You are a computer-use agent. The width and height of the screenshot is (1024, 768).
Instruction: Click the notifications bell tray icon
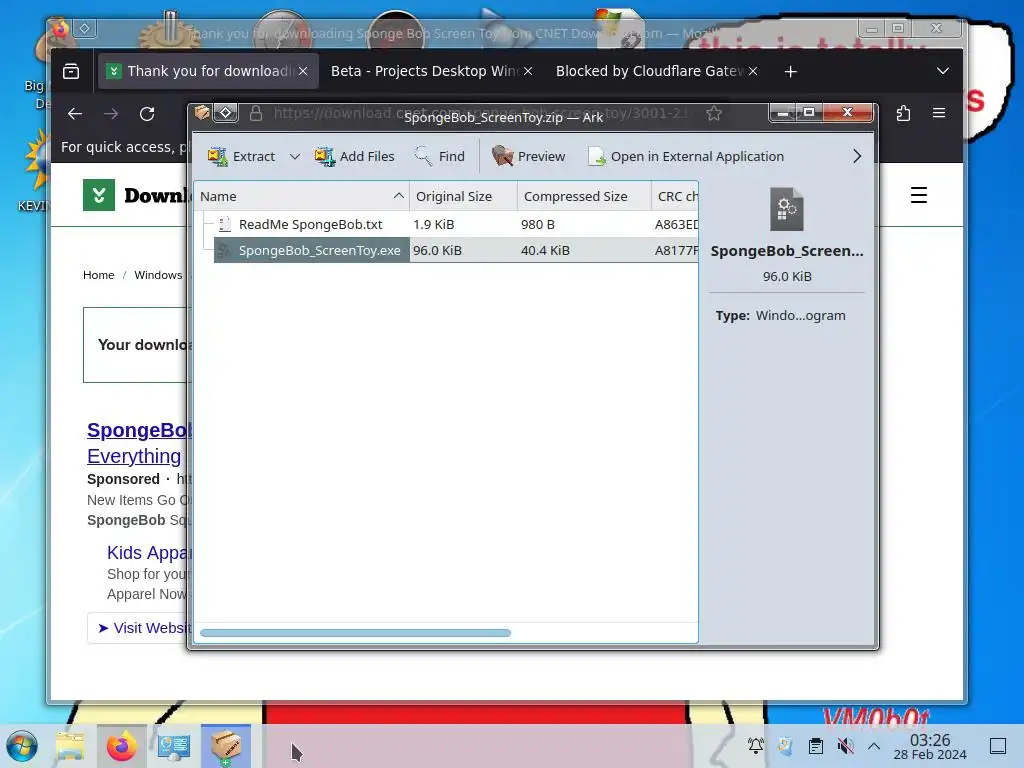(756, 746)
